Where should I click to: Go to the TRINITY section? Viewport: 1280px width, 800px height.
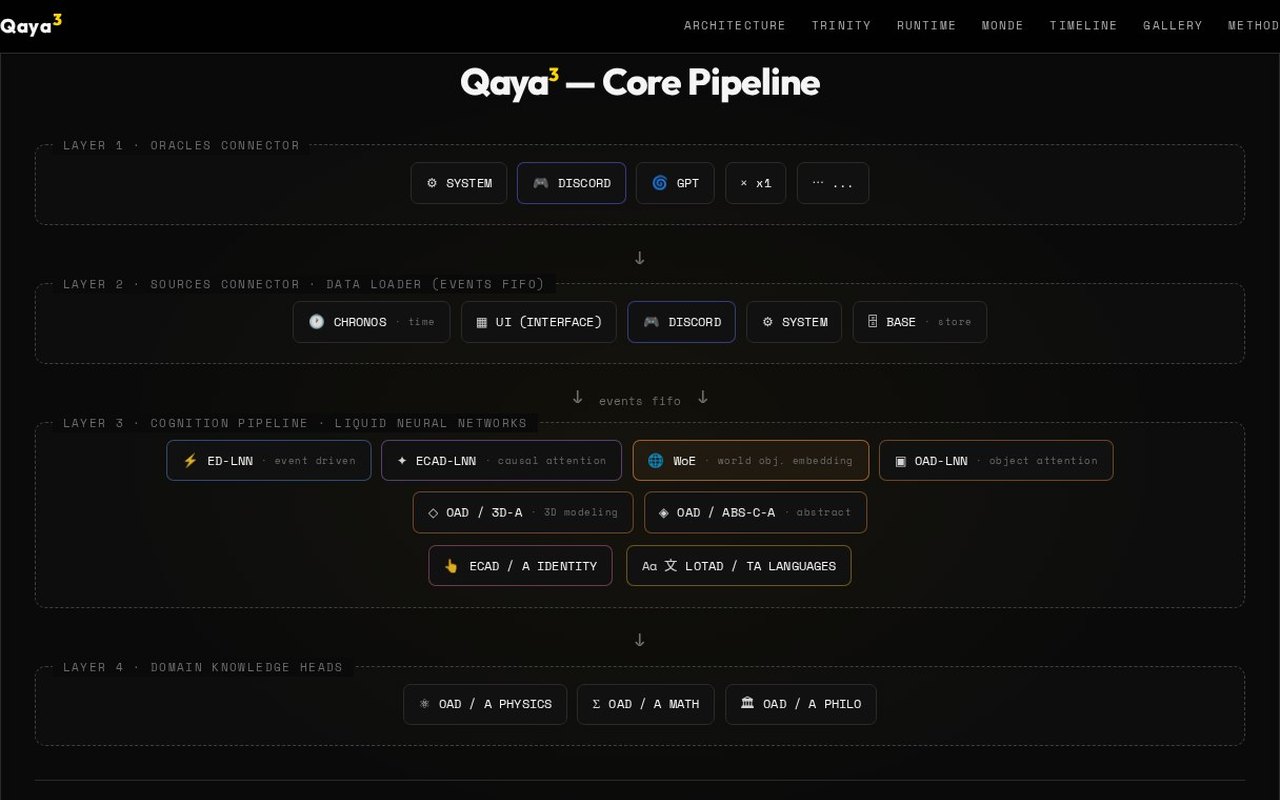pos(841,26)
